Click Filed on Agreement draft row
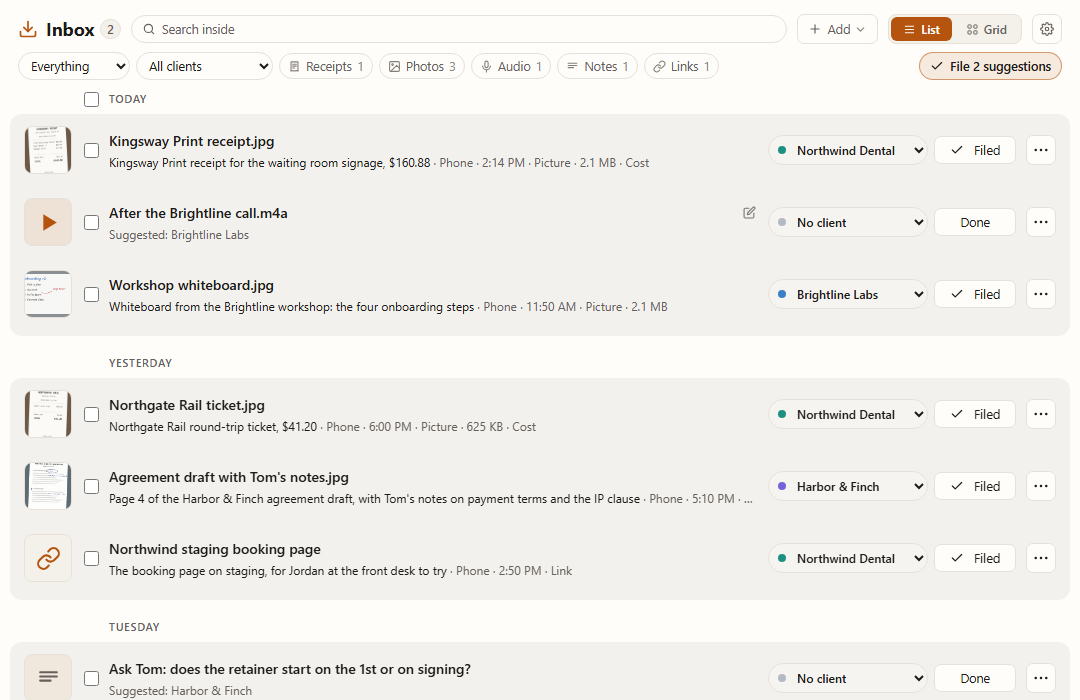 click(x=975, y=486)
